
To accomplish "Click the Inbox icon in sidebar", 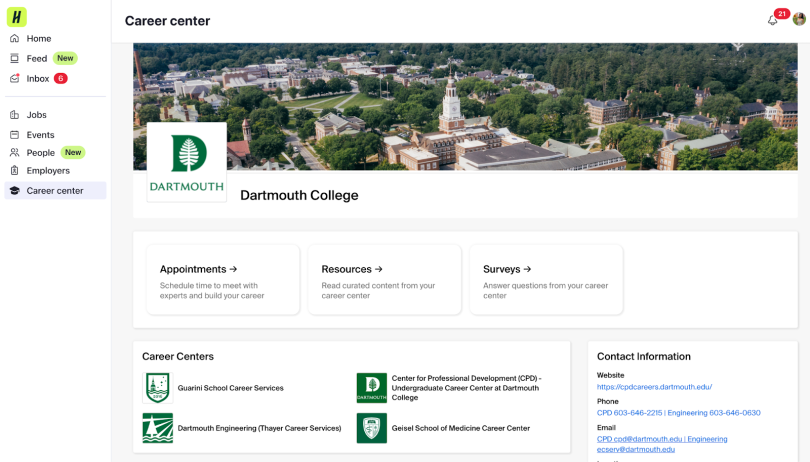I will pyautogui.click(x=14, y=79).
